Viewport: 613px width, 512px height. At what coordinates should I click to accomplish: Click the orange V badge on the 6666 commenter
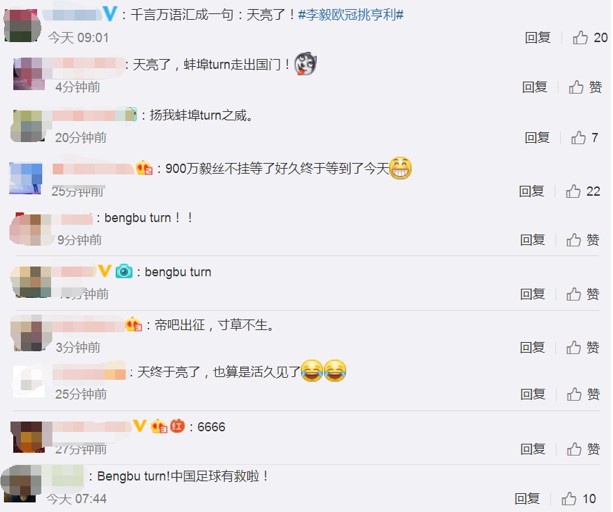pyautogui.click(x=140, y=425)
